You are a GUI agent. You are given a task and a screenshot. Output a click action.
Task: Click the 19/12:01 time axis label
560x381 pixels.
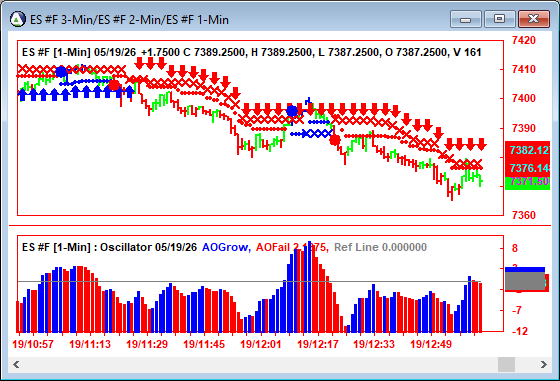(261, 344)
